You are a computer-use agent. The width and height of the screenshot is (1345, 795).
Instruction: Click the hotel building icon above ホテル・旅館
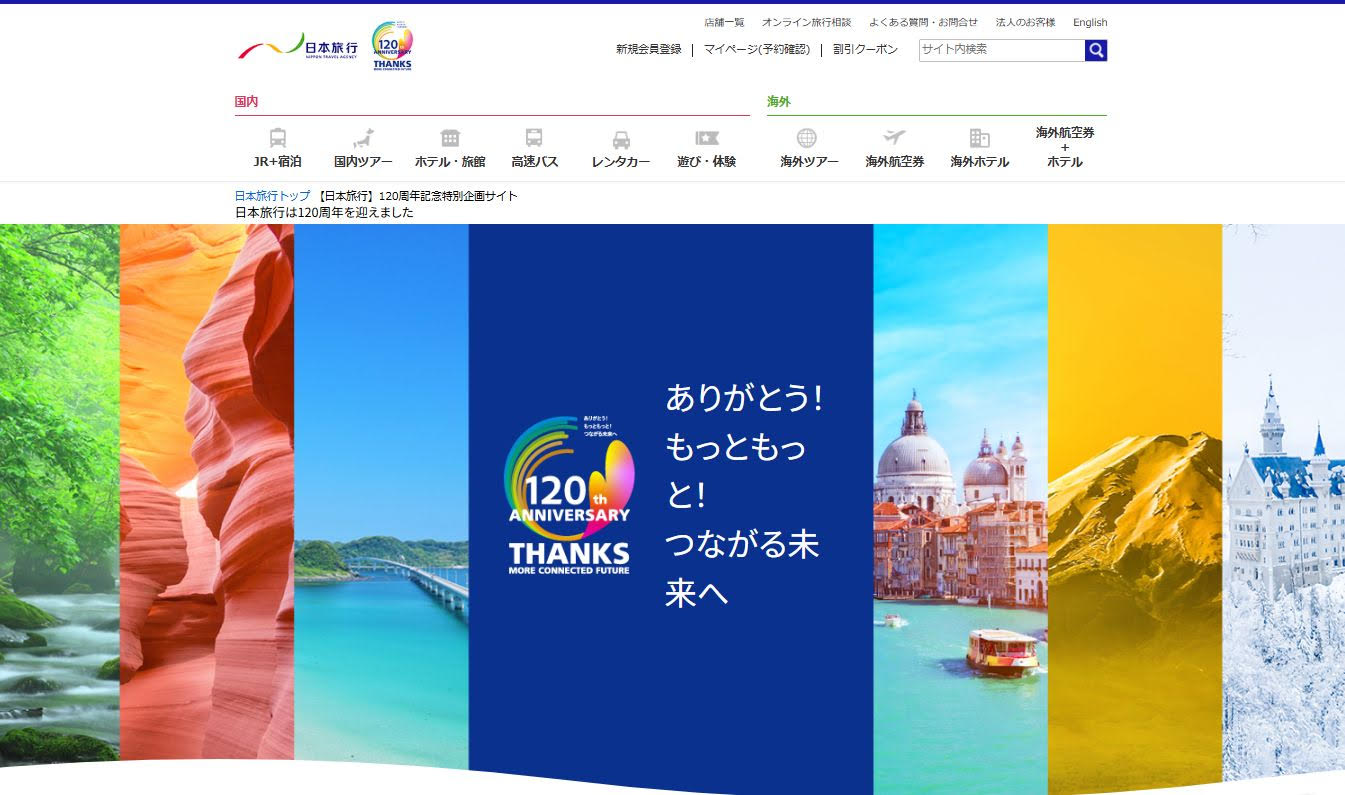tap(450, 138)
